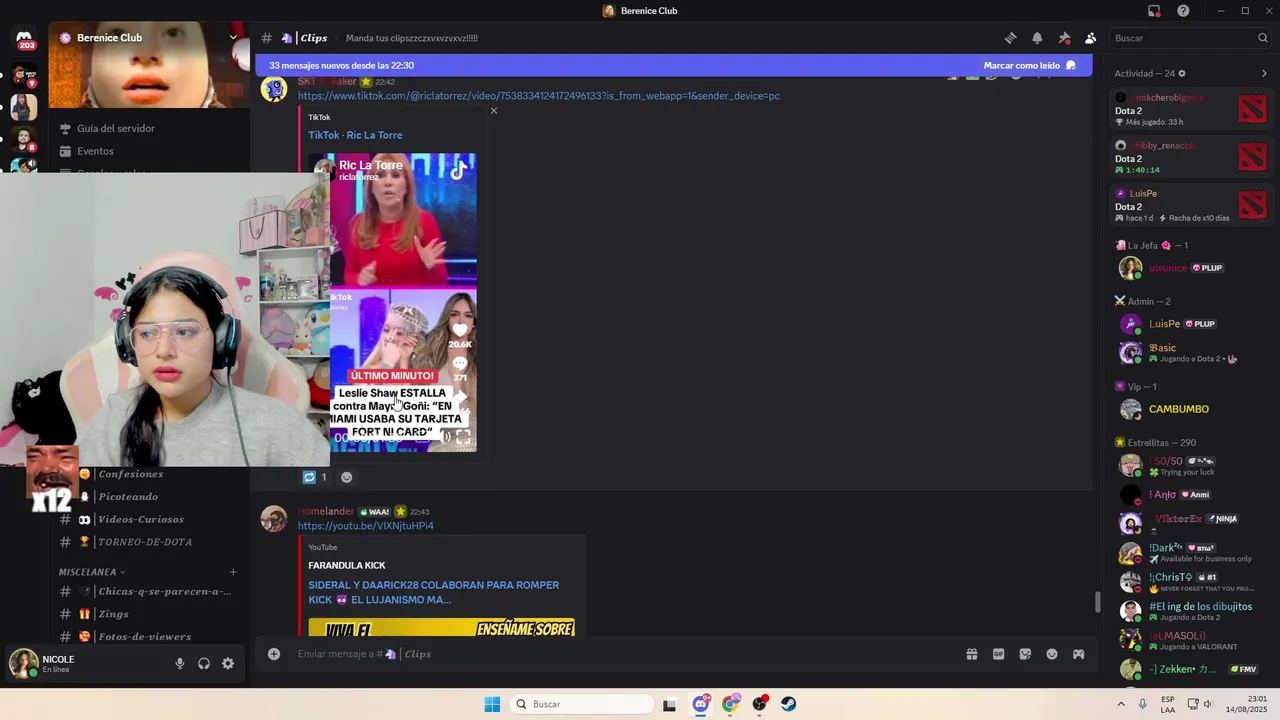Toggle fullscreen on TikTok video
The width and height of the screenshot is (1280, 720).
pyautogui.click(x=463, y=437)
